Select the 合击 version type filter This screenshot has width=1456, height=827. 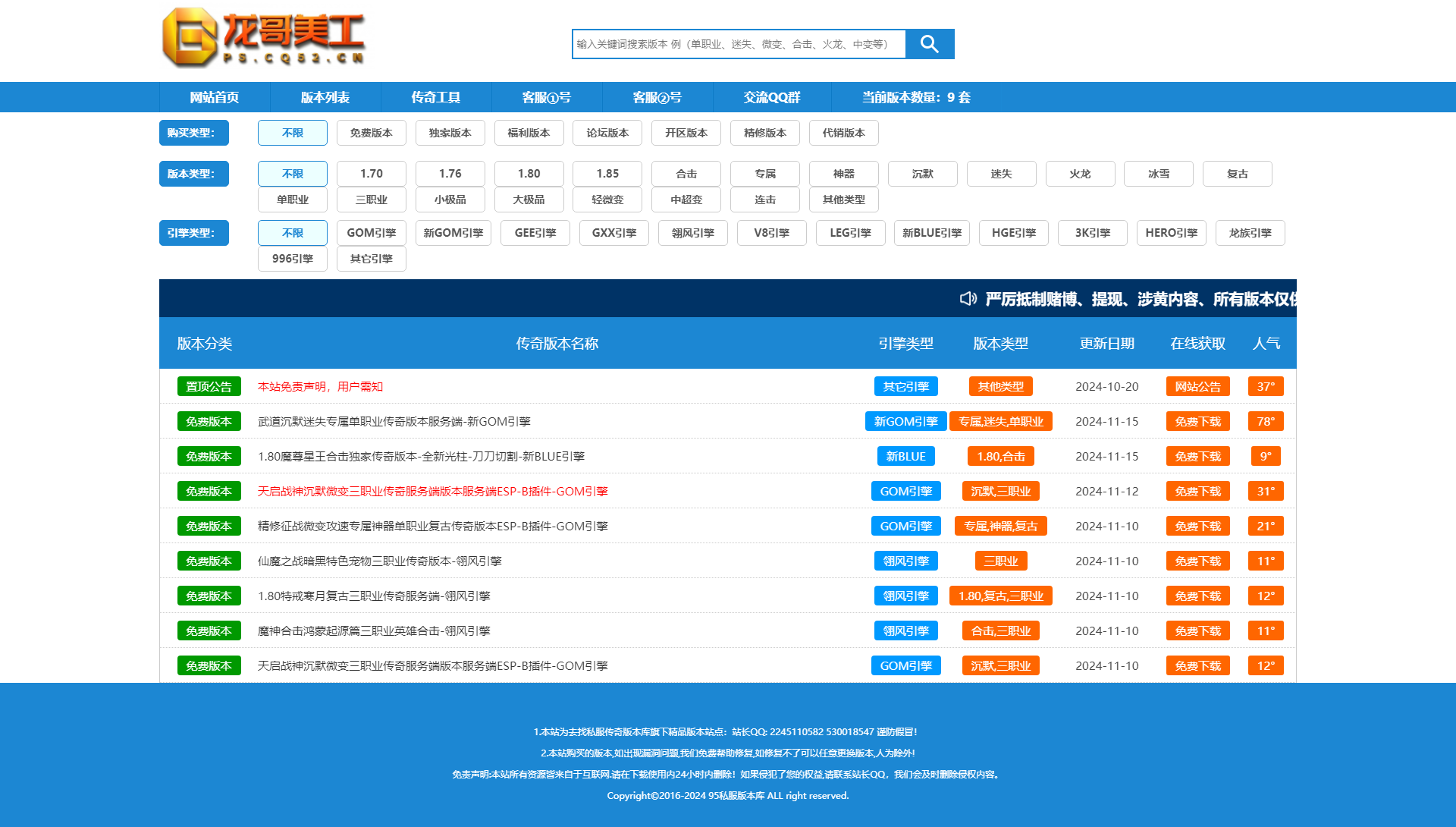tap(686, 174)
